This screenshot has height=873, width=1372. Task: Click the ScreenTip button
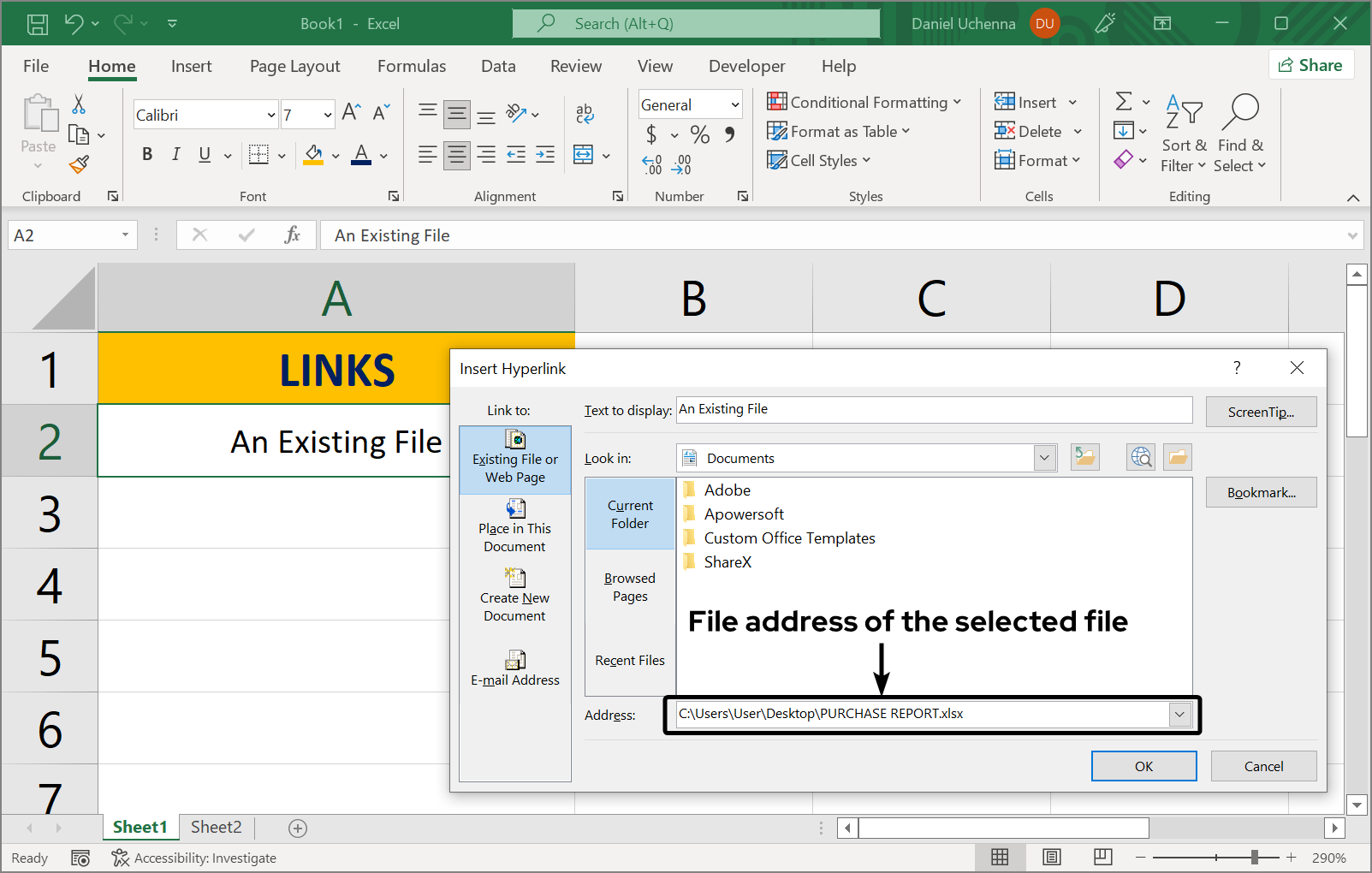coord(1261,412)
